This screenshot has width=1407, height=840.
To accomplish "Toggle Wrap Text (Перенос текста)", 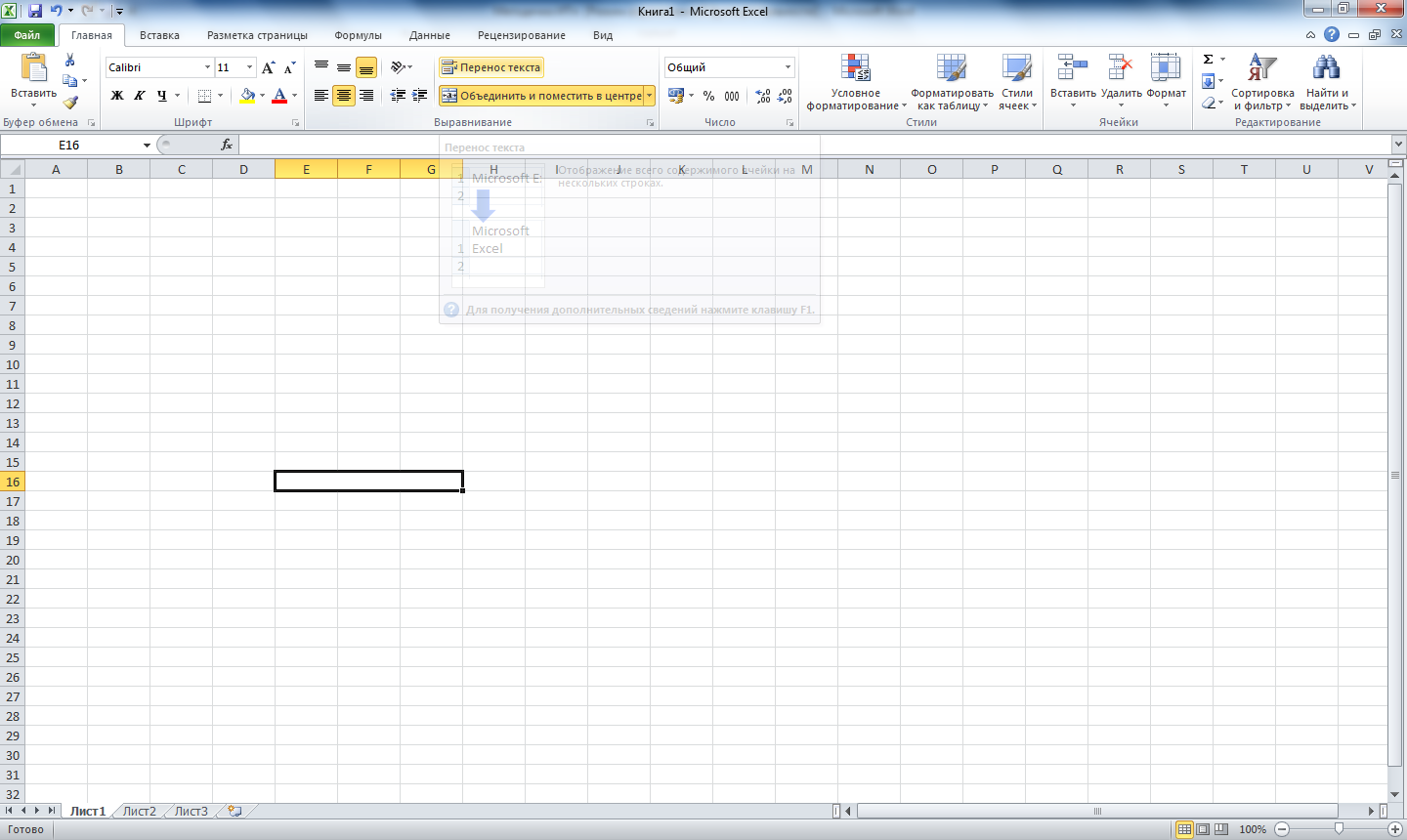I will click(491, 67).
